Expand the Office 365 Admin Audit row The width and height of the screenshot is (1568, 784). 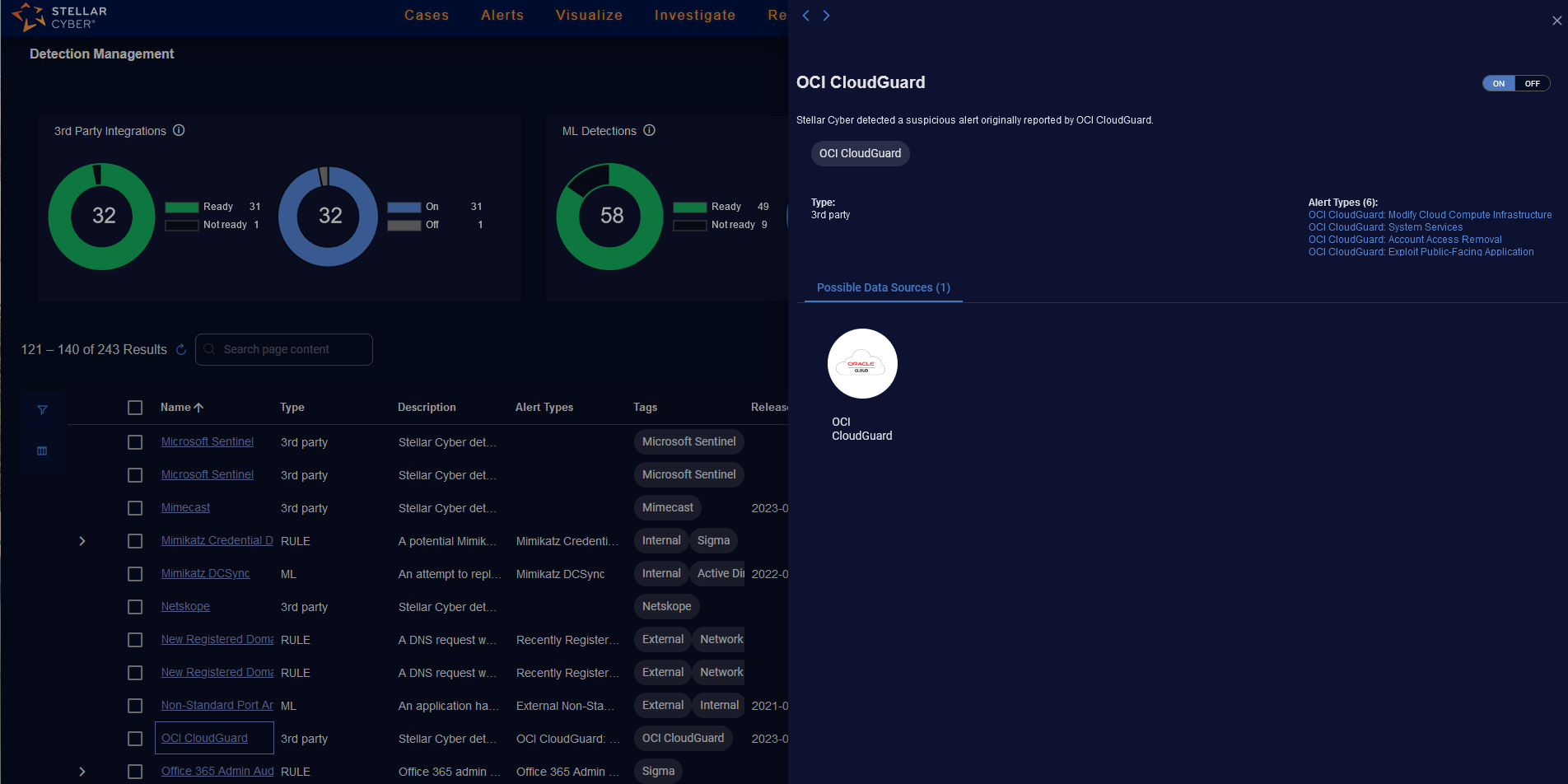(82, 772)
